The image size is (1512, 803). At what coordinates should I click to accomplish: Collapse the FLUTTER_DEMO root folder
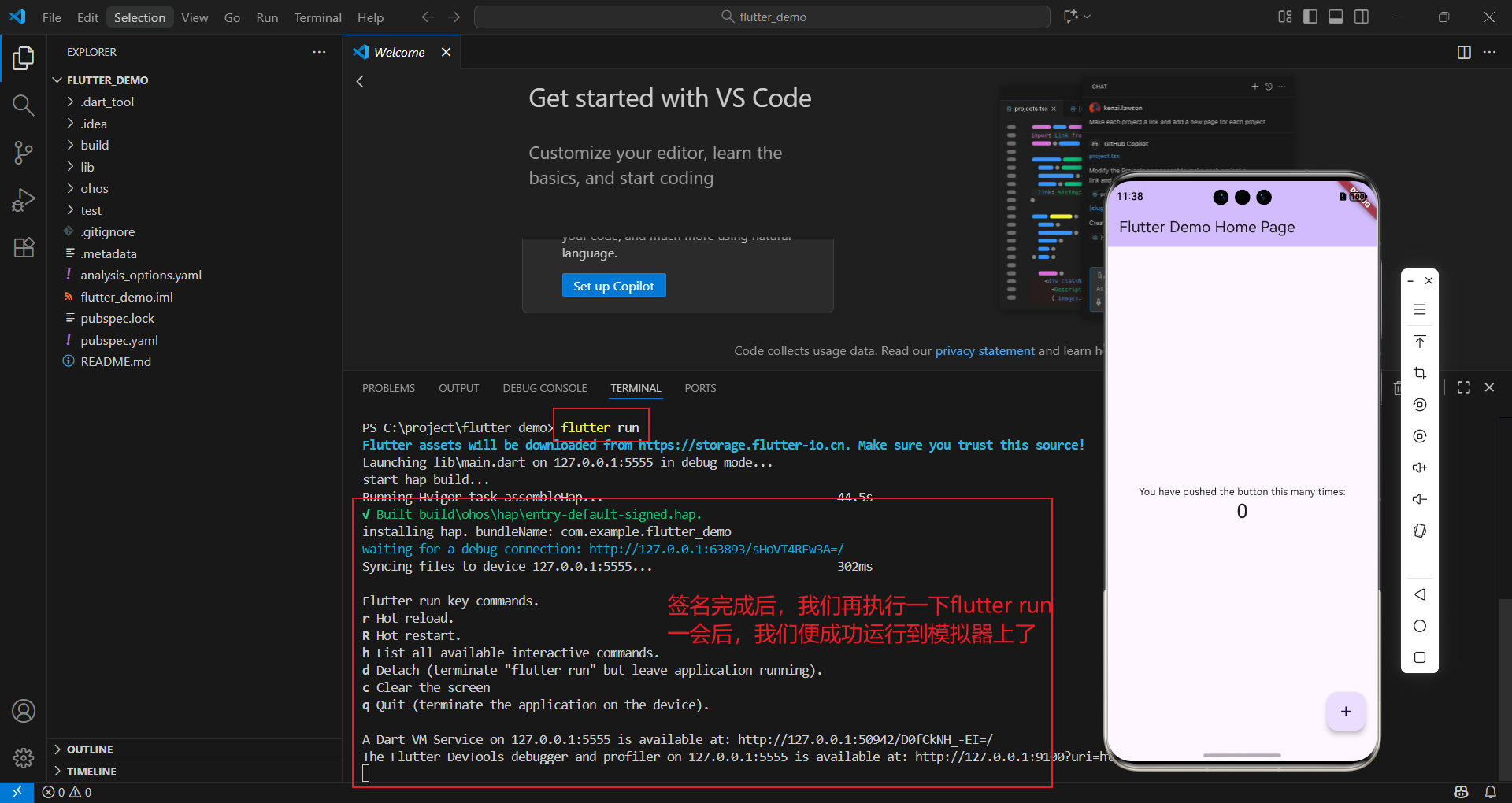[195, 80]
